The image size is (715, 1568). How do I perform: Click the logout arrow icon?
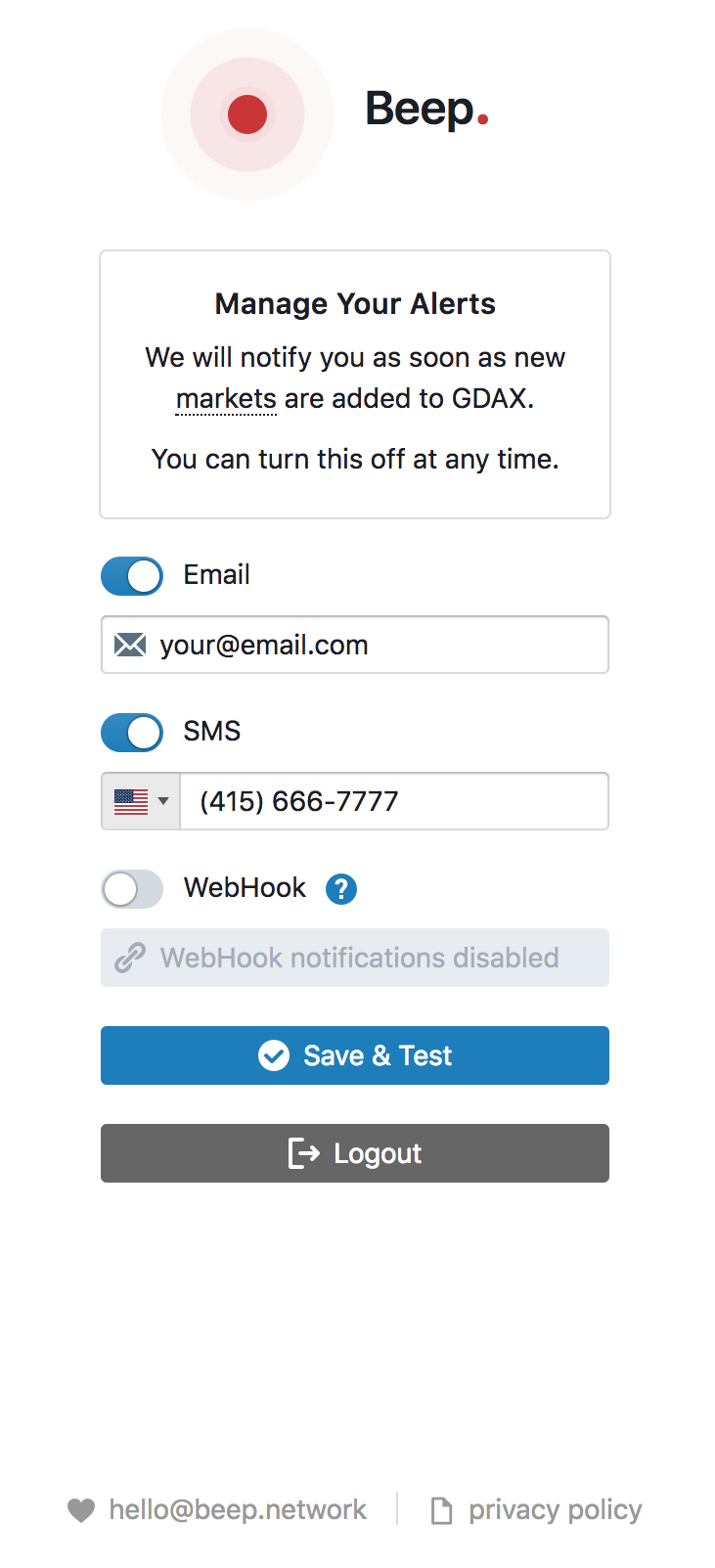pos(304,1153)
